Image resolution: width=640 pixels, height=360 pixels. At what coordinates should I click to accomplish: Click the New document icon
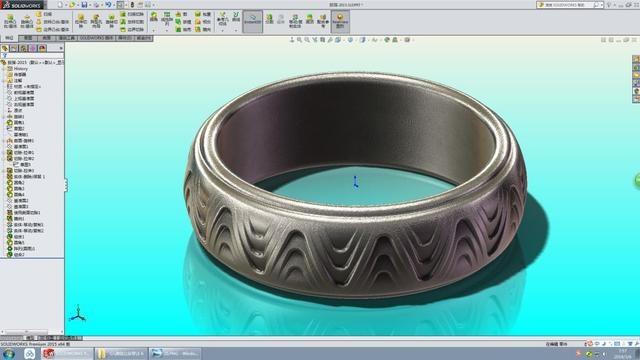click(60, 5)
